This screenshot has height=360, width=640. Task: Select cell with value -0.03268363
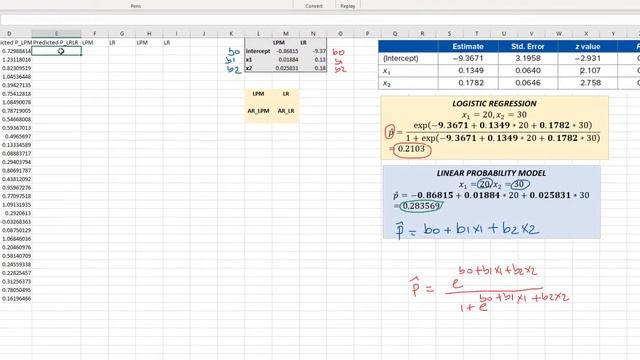tap(16, 222)
